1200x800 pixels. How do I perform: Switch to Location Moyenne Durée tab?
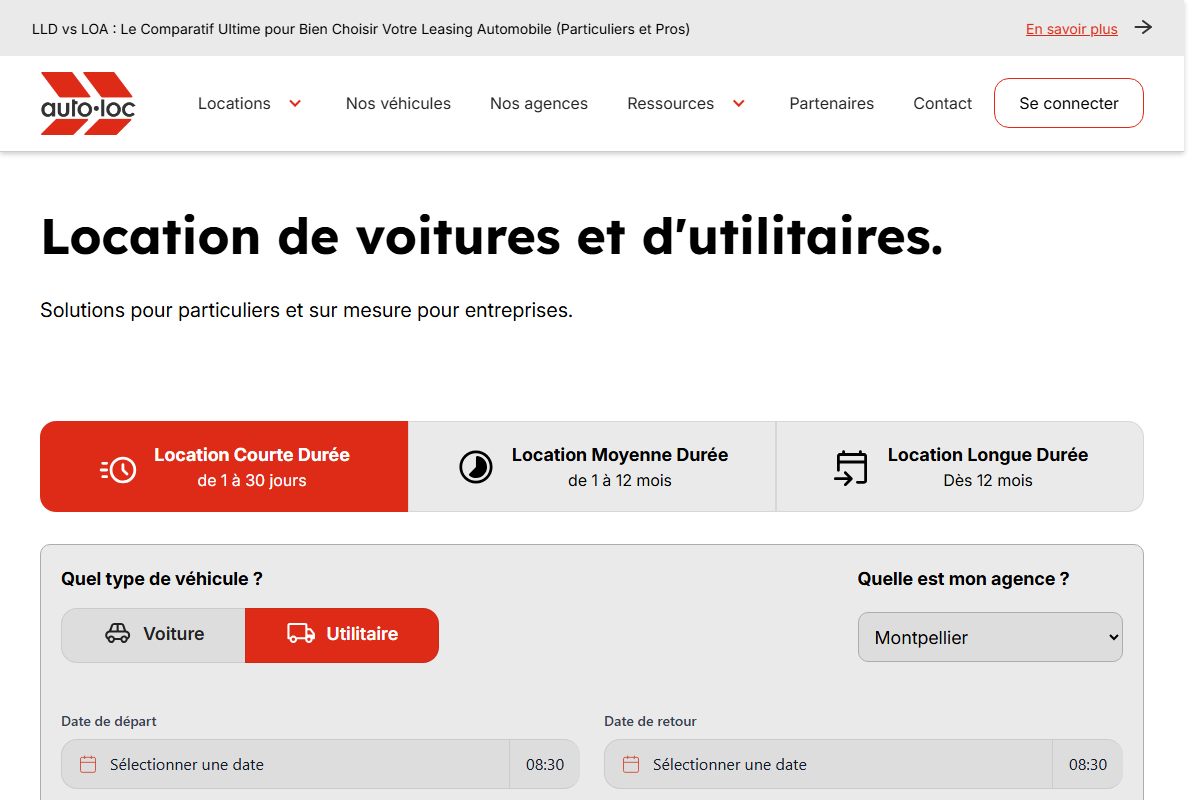pyautogui.click(x=592, y=466)
